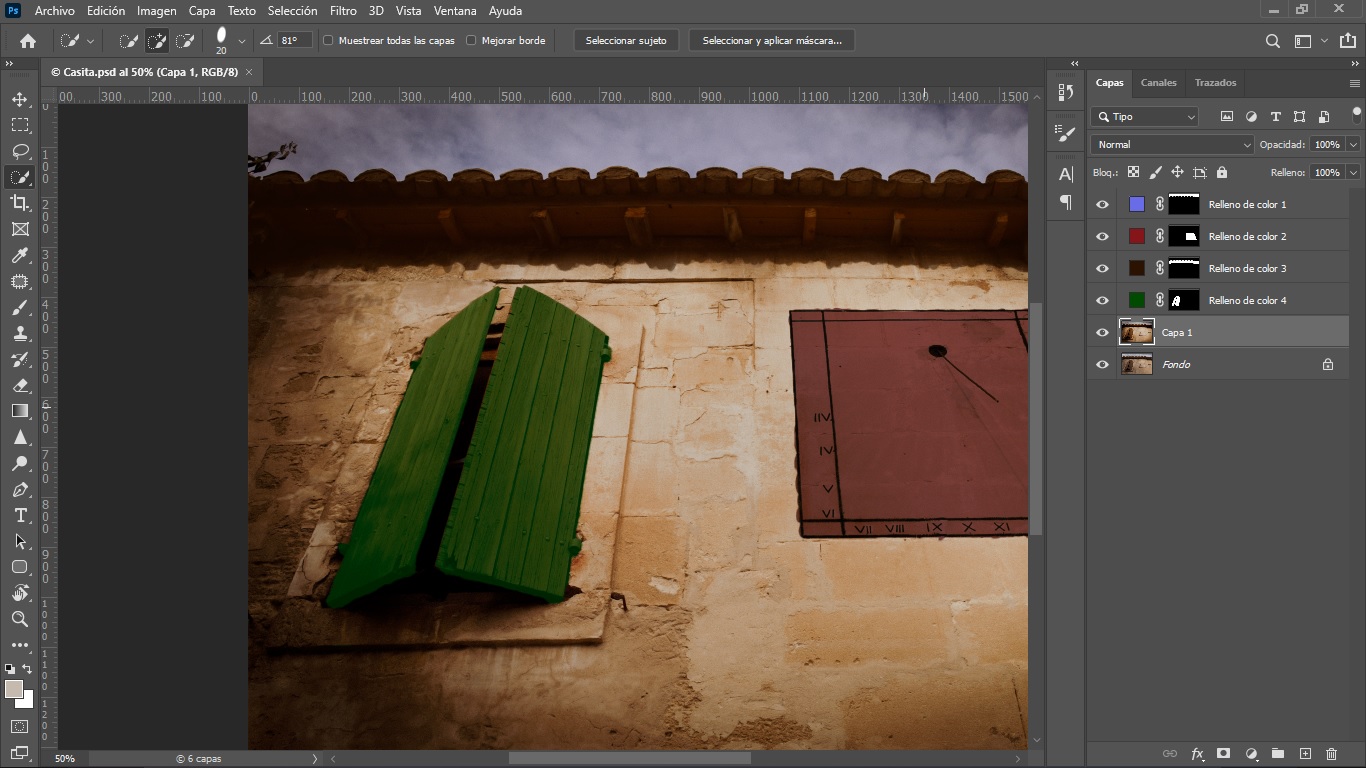1366x768 pixels.
Task: Open the Imagen menu
Action: point(156,11)
